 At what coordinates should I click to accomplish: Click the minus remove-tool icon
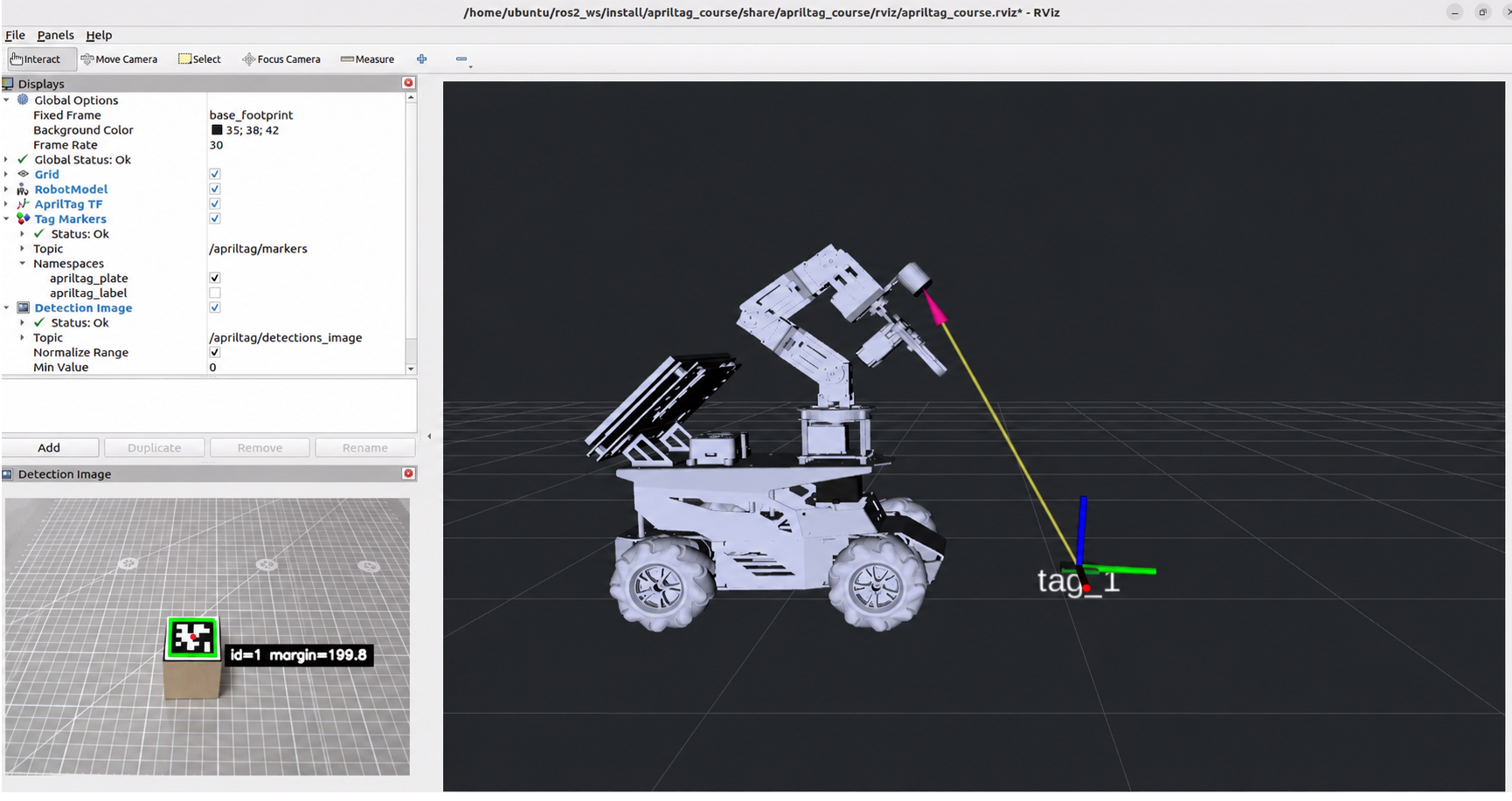point(461,59)
